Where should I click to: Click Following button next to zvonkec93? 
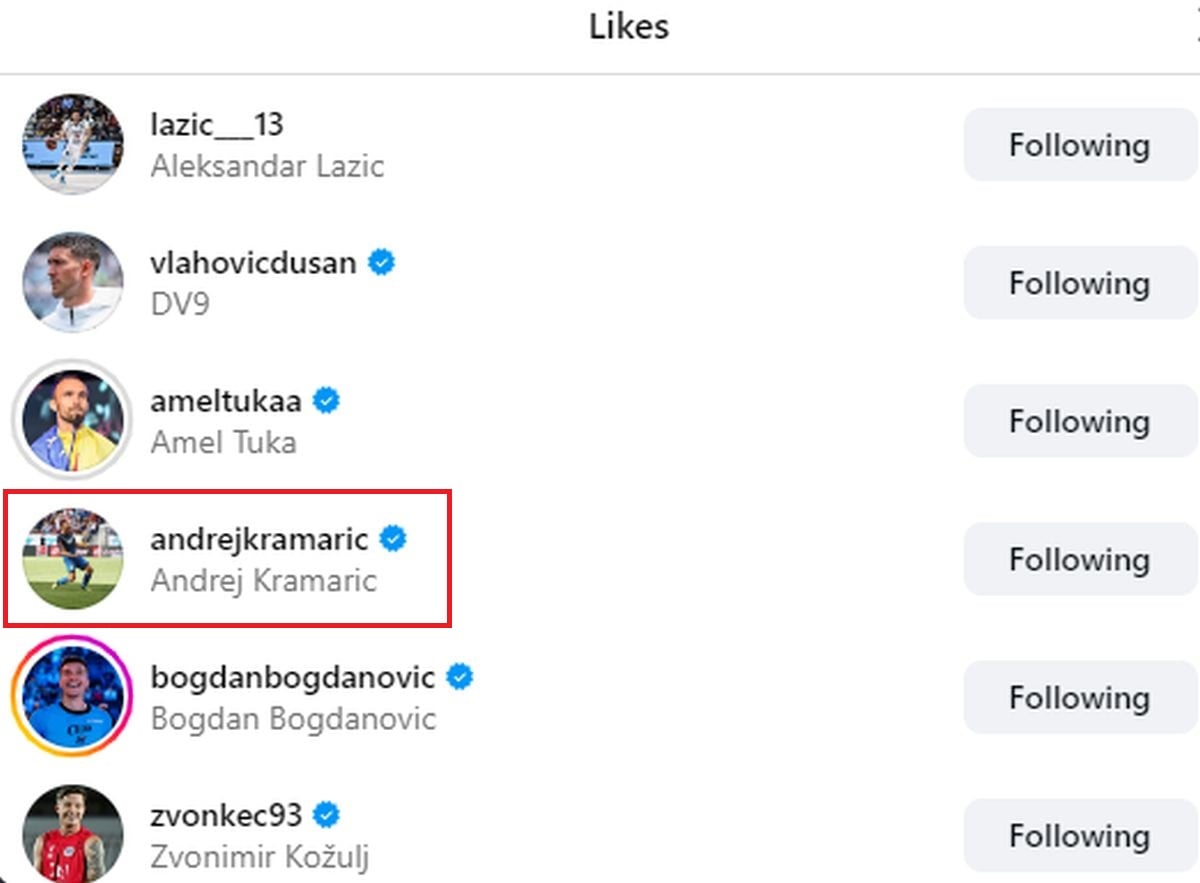click(1079, 835)
